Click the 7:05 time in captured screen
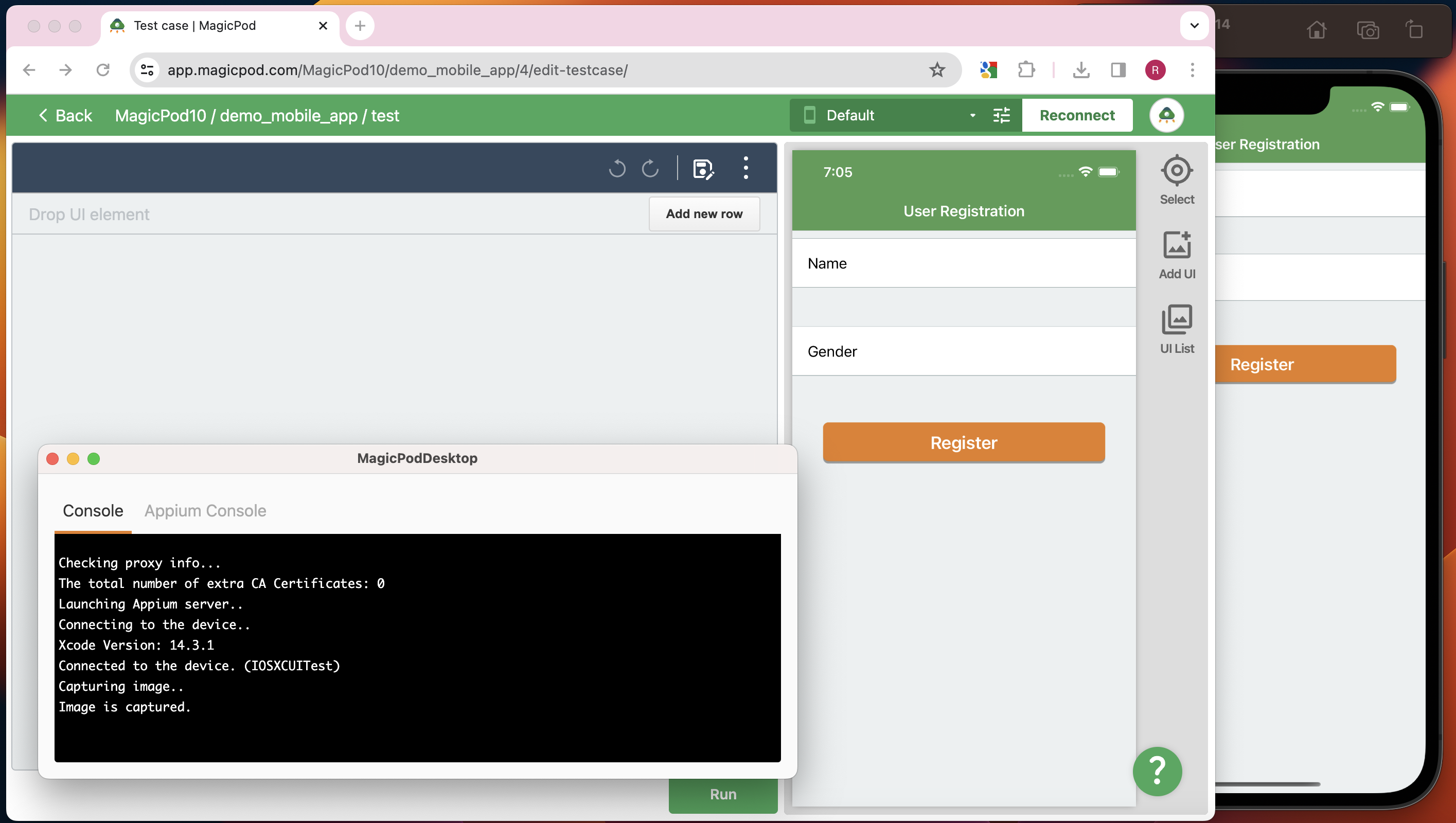 [x=838, y=172]
